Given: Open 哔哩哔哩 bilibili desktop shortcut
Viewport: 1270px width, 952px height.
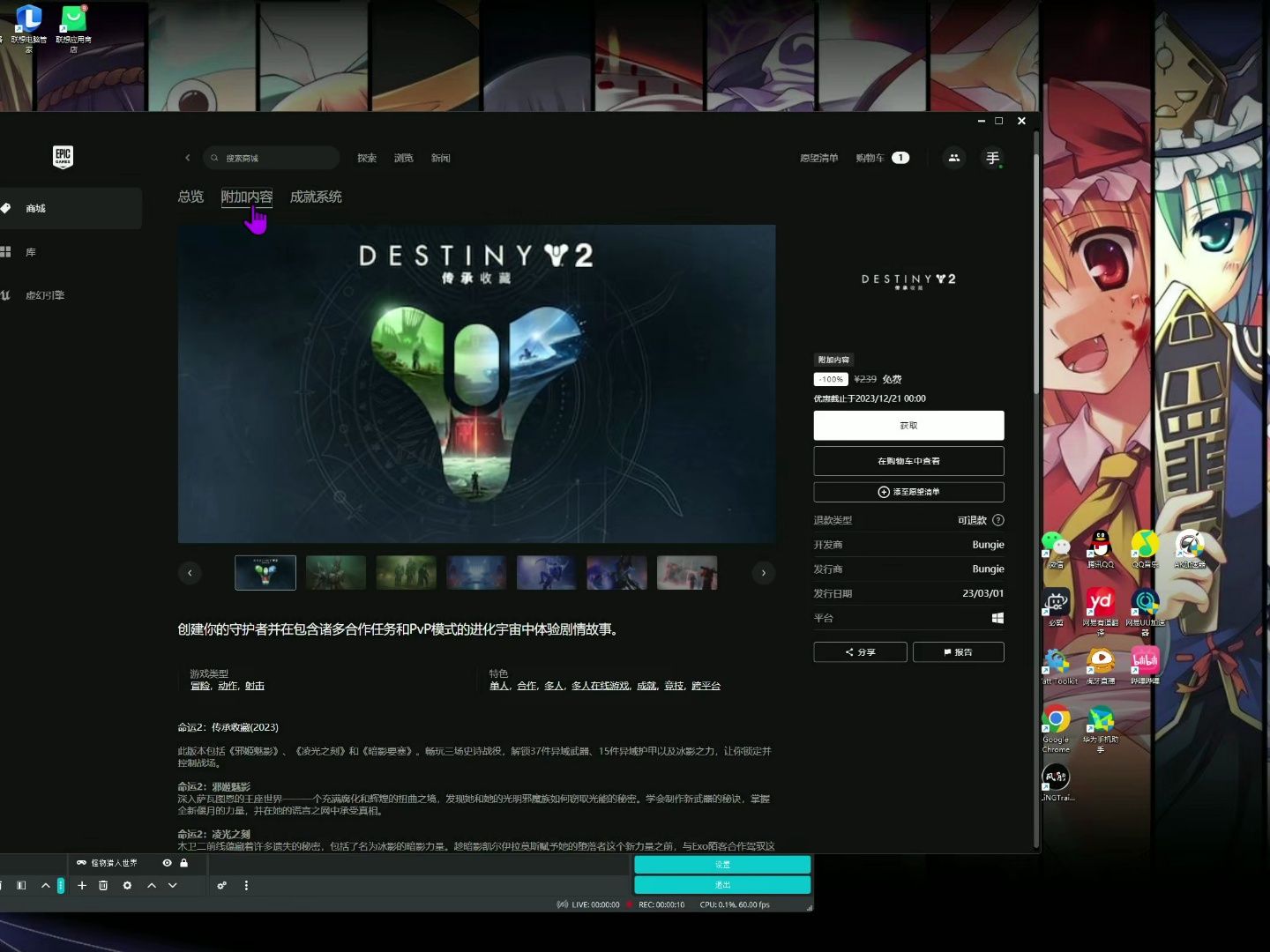Looking at the screenshot, I should pyautogui.click(x=1145, y=666).
